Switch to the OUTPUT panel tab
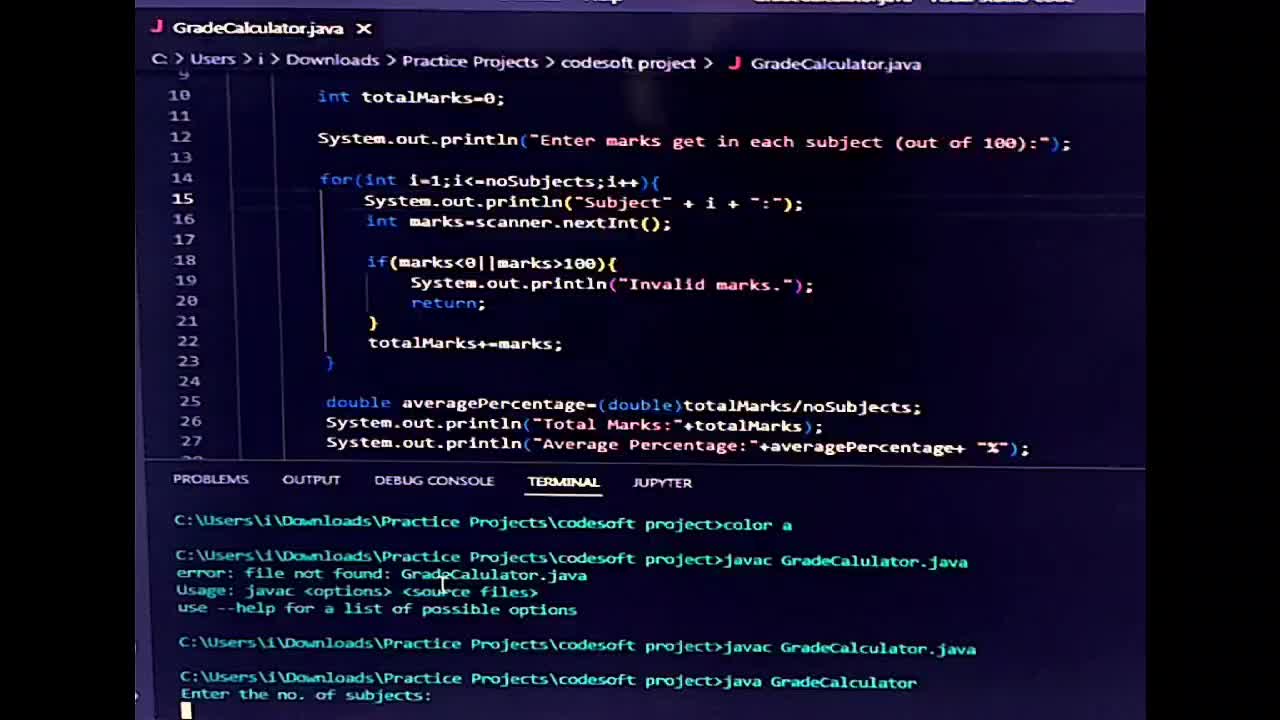Viewport: 1280px width, 720px height. tap(311, 480)
